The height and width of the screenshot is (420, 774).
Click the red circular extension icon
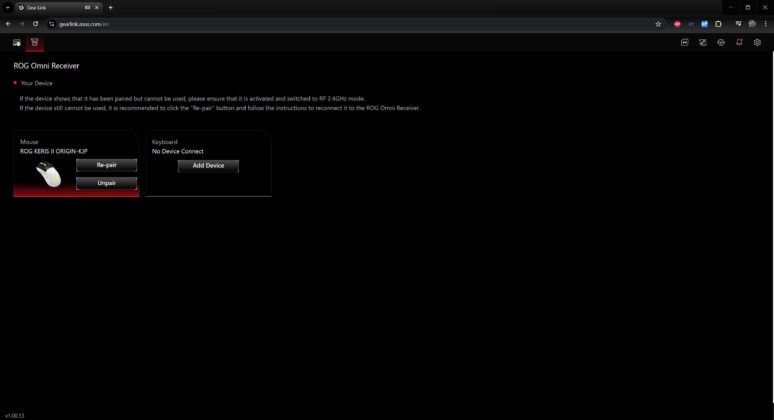tap(677, 24)
